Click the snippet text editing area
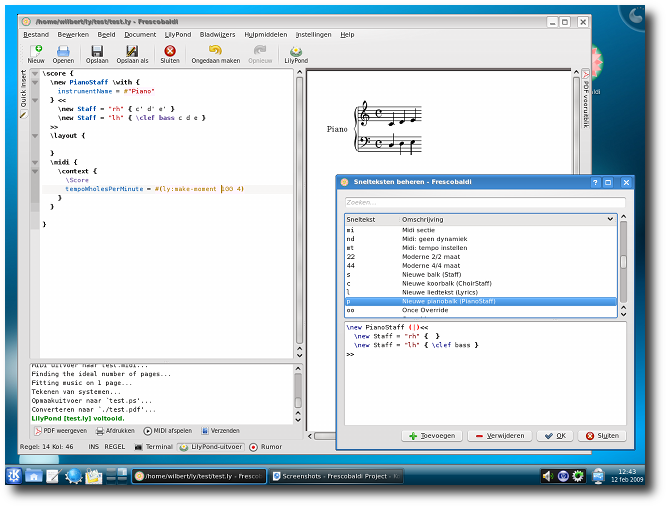The height and width of the screenshot is (506, 666). click(x=485, y=374)
